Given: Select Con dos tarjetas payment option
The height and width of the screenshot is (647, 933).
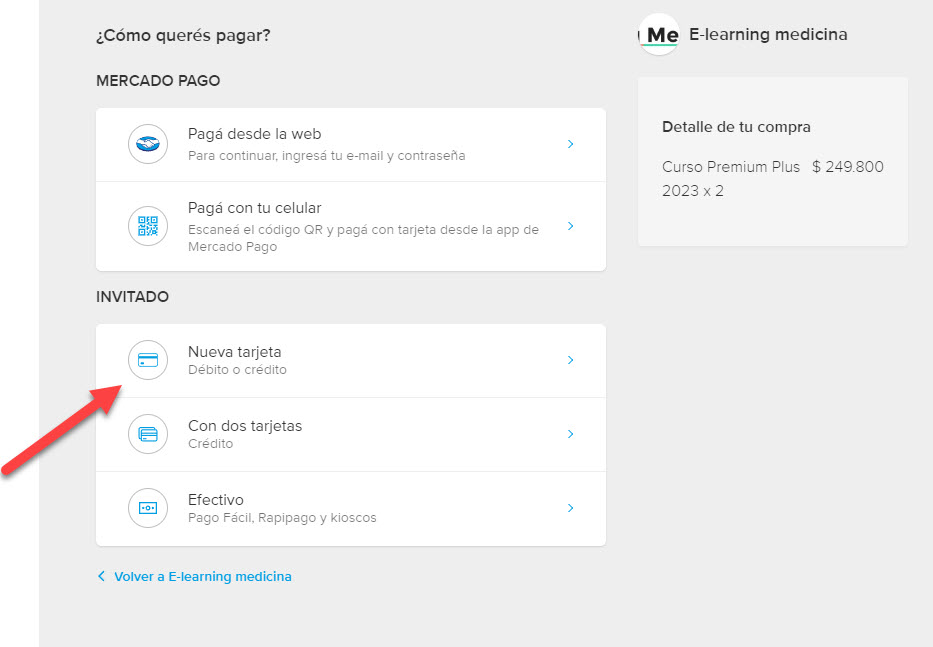Looking at the screenshot, I should pos(351,435).
